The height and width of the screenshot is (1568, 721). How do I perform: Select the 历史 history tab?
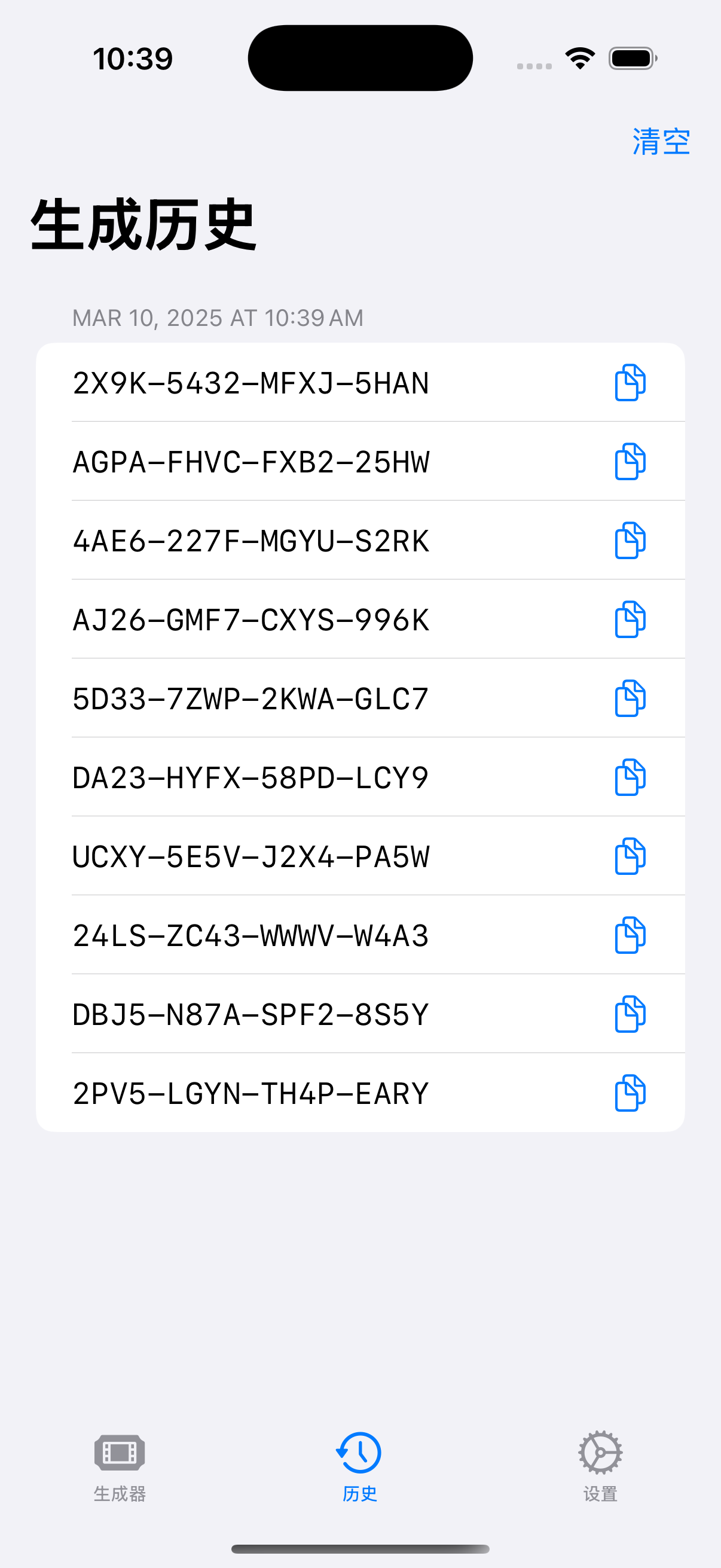(359, 1467)
